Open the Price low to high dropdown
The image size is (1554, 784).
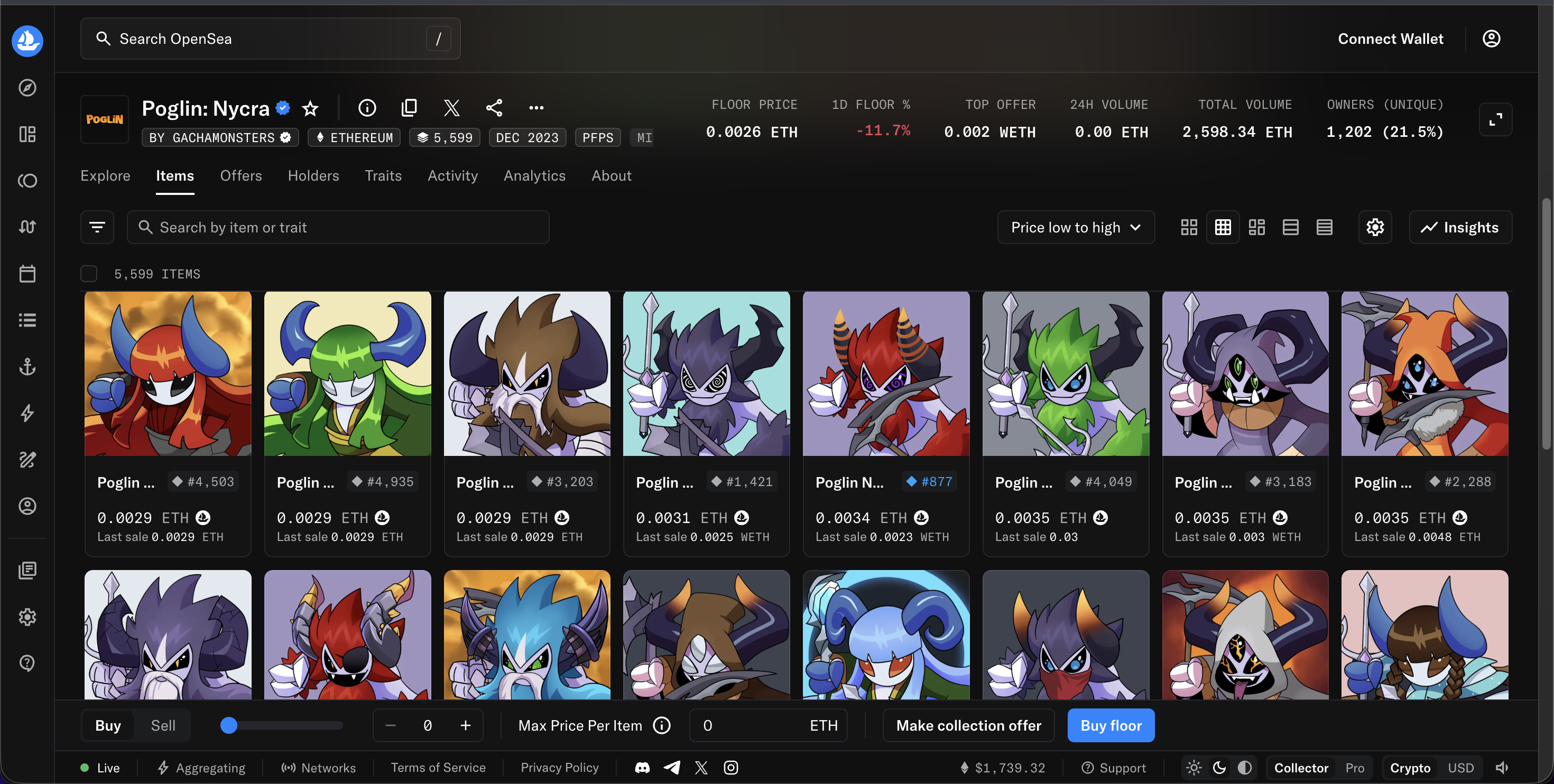[1076, 227]
